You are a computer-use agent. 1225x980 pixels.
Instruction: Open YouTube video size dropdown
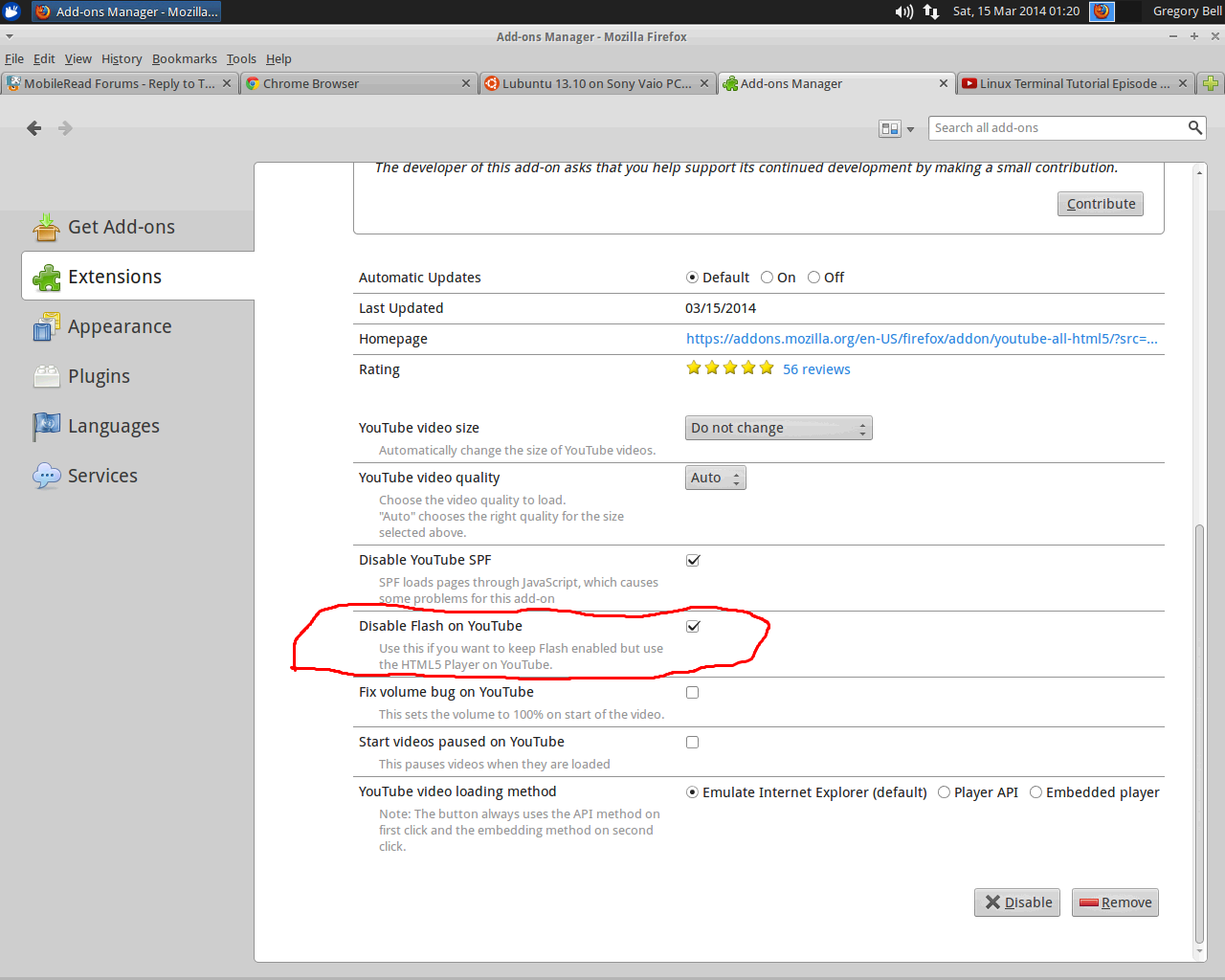(779, 428)
